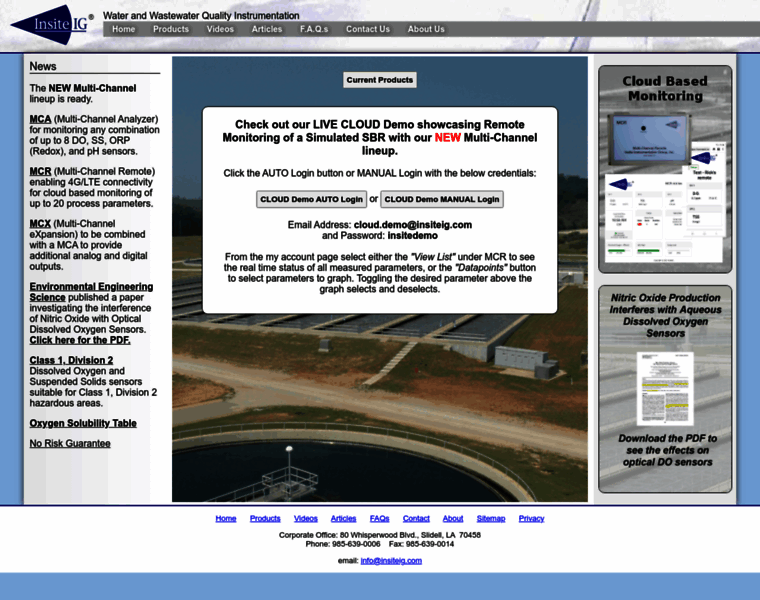Go to Videos in the top navigation bar
Screen dimensions: 760x600
[x=220, y=29]
